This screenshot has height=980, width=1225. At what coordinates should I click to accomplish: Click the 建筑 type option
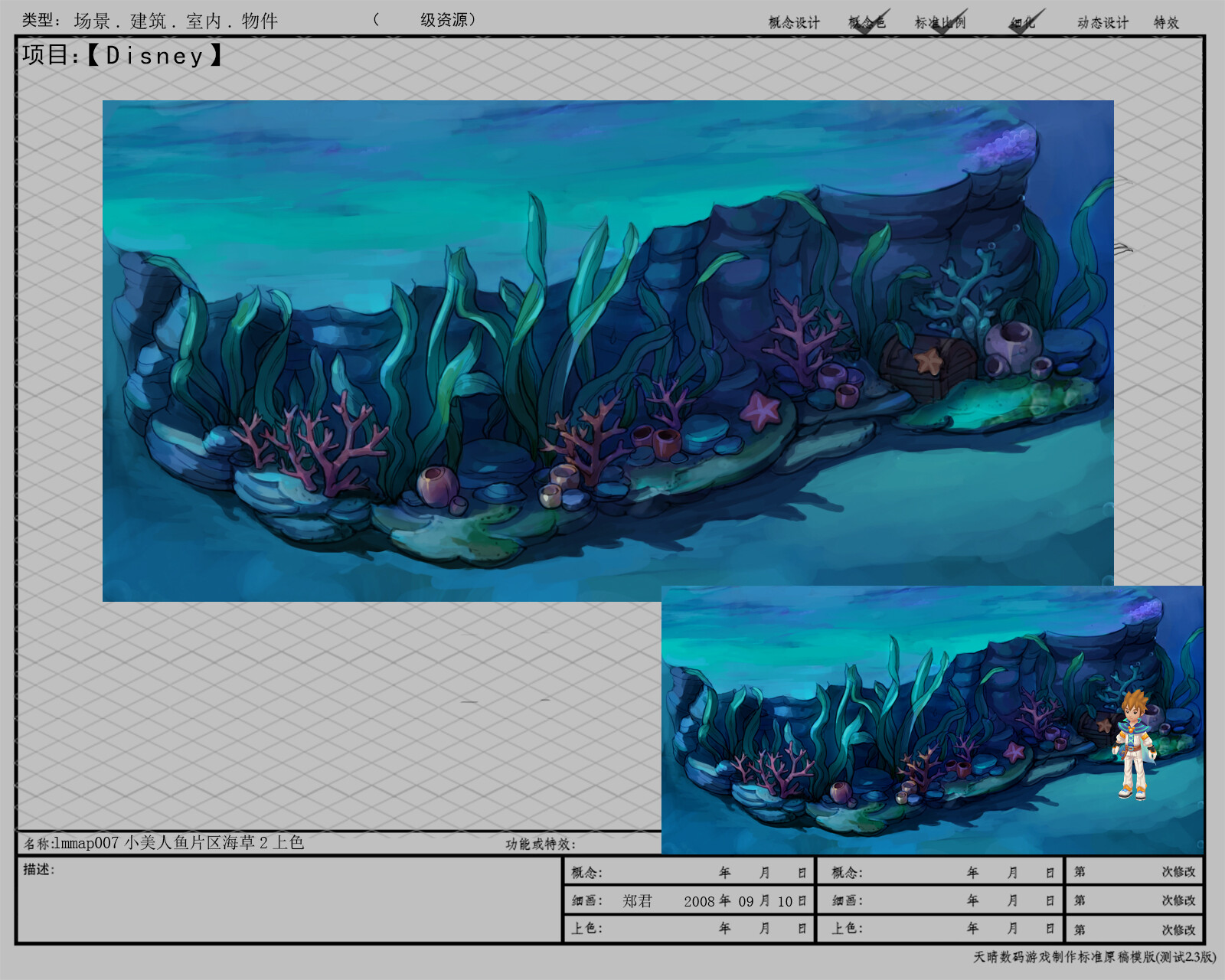coord(149,21)
